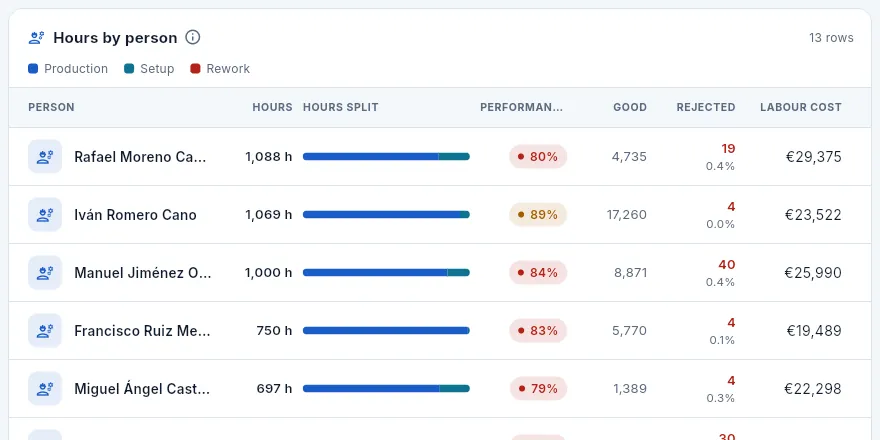
Task: Click Francisco Ruiz's avatar icon
Action: point(45,331)
